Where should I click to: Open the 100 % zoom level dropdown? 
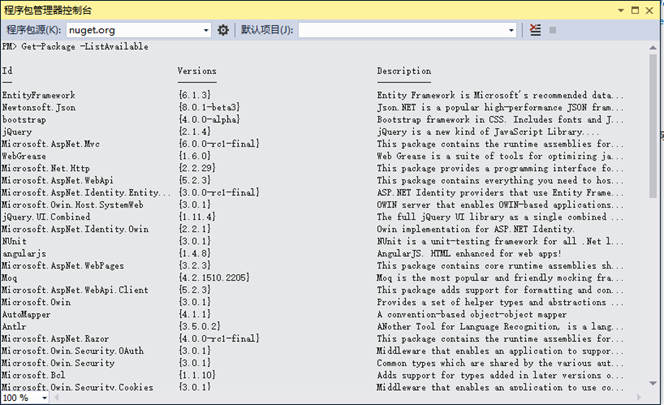point(44,398)
